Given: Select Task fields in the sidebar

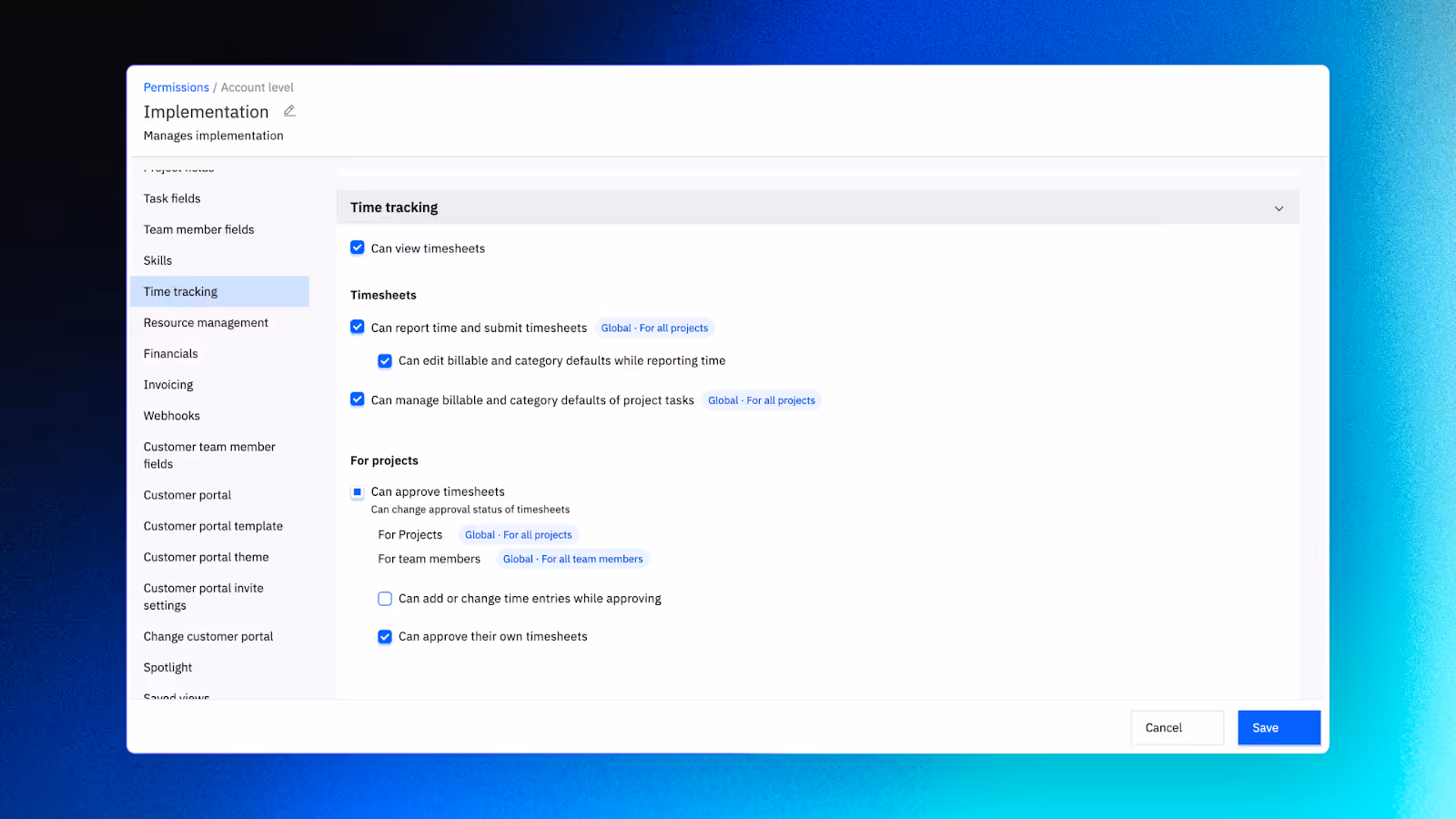Looking at the screenshot, I should coord(219,198).
